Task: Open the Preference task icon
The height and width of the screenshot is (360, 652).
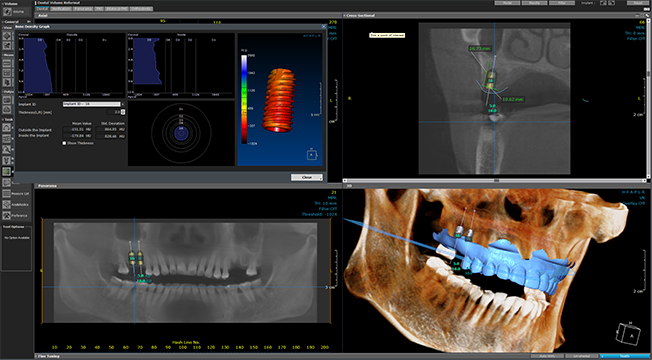Action: click(x=7, y=215)
